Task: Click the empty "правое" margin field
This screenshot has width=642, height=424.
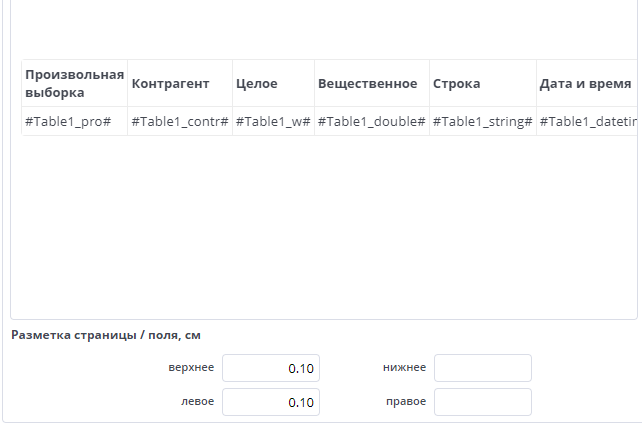Action: tap(482, 402)
